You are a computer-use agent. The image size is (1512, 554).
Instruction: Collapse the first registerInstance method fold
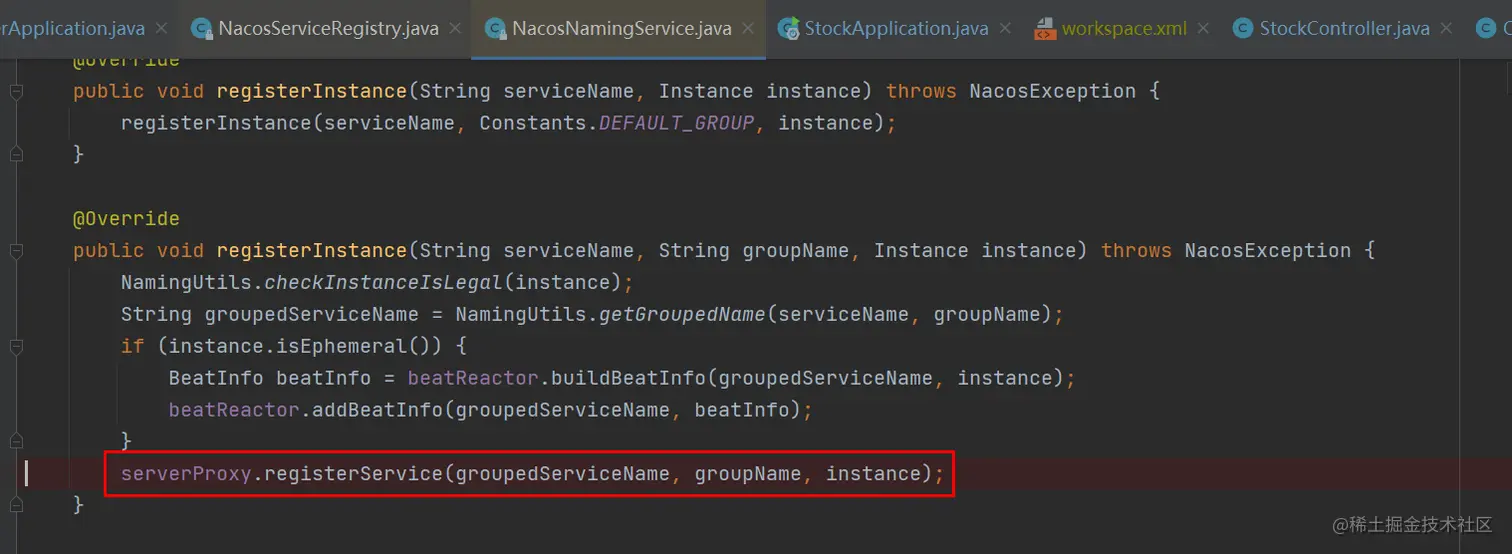tap(16, 91)
